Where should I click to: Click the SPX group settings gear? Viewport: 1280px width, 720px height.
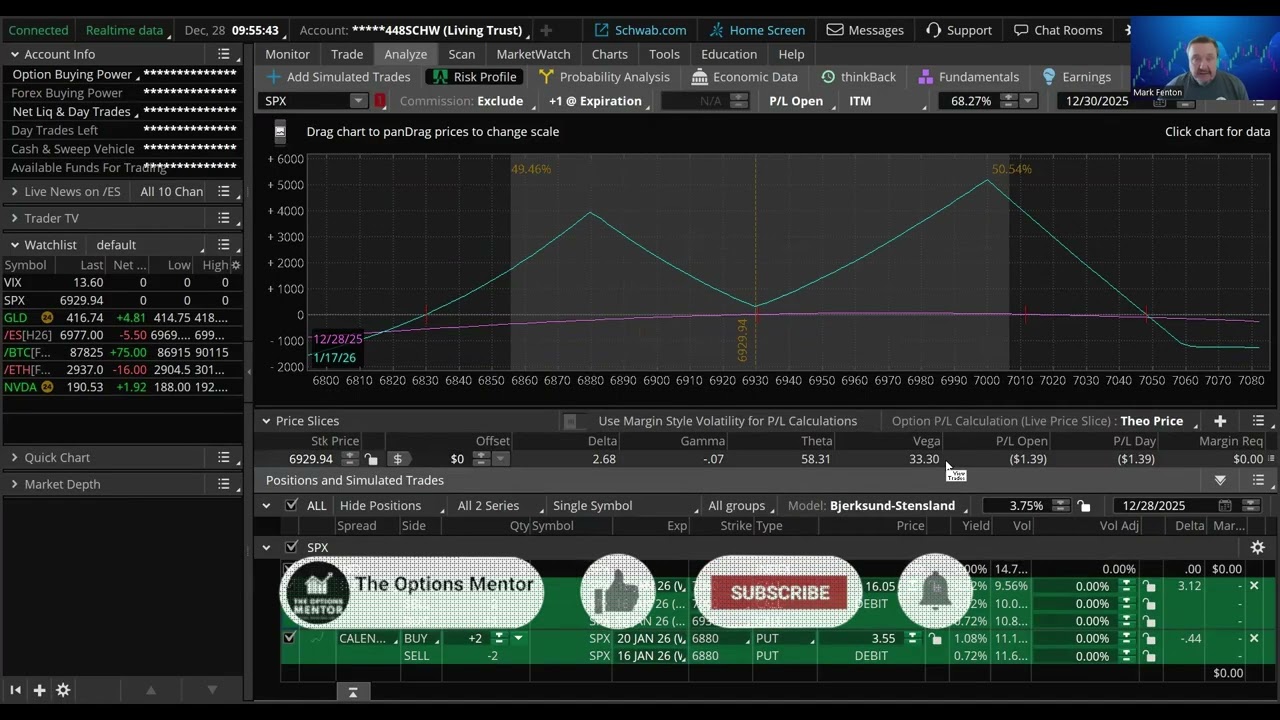tap(1258, 548)
